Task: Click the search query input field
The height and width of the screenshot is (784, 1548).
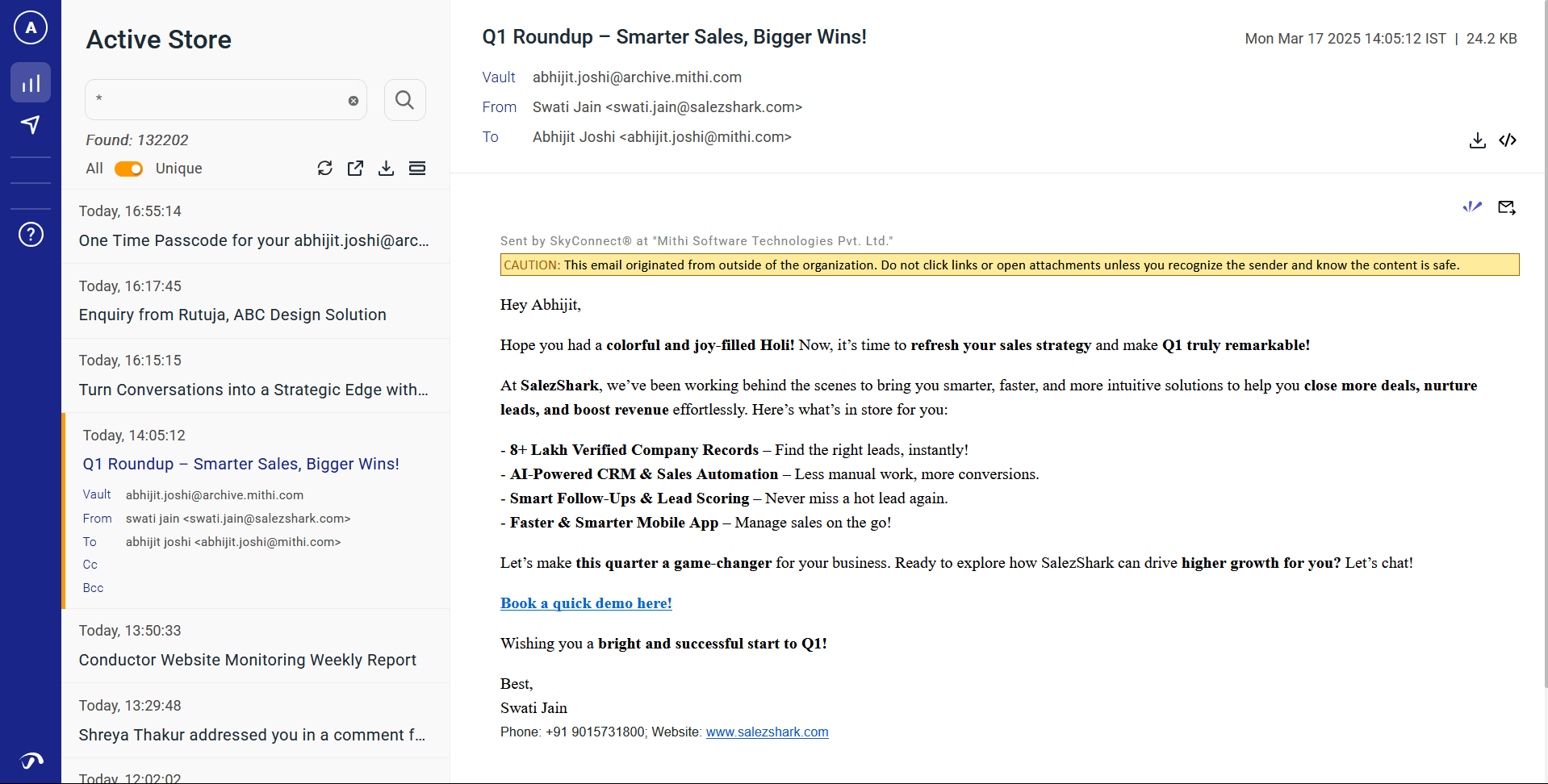Action: (218, 100)
